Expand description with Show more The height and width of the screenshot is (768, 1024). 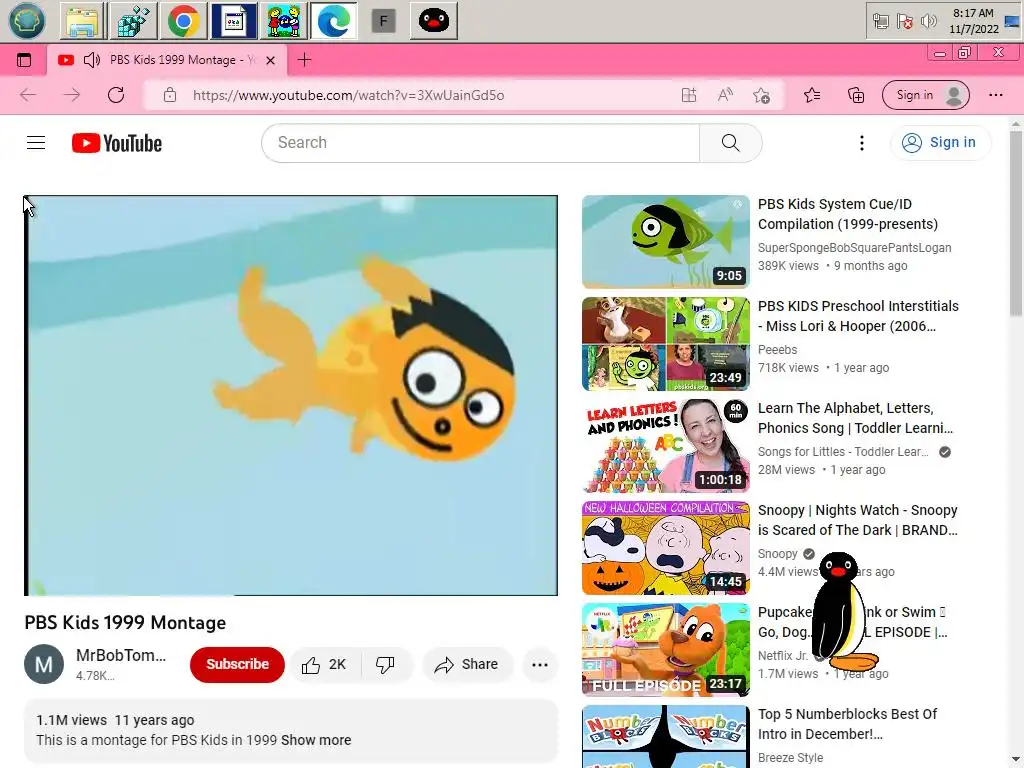pyautogui.click(x=316, y=740)
